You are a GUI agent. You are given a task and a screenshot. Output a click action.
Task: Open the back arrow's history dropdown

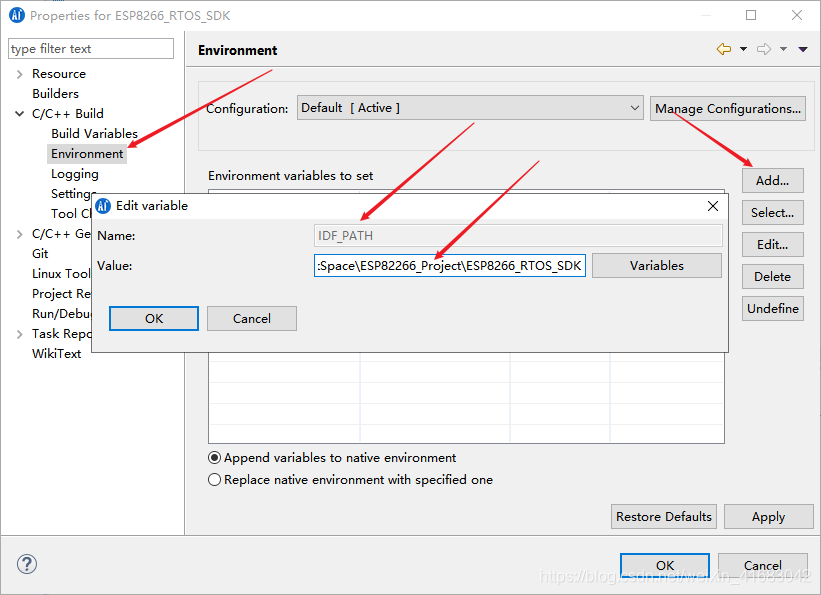tap(742, 50)
